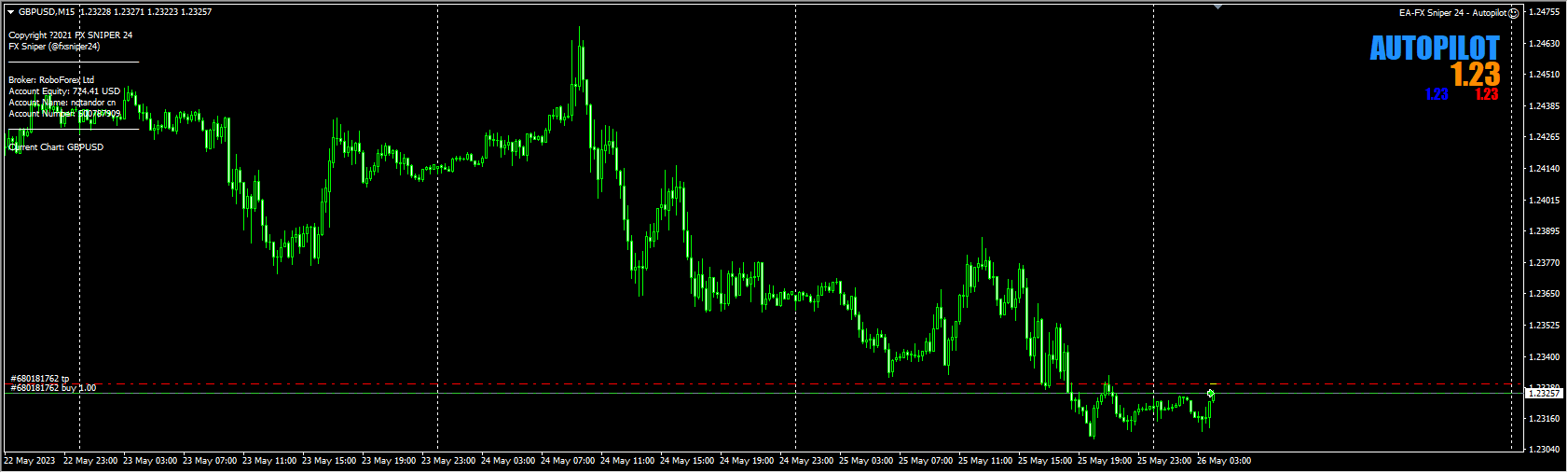Click the 24 May 15:00 time axis label
The height and width of the screenshot is (473, 1568).
(x=687, y=461)
